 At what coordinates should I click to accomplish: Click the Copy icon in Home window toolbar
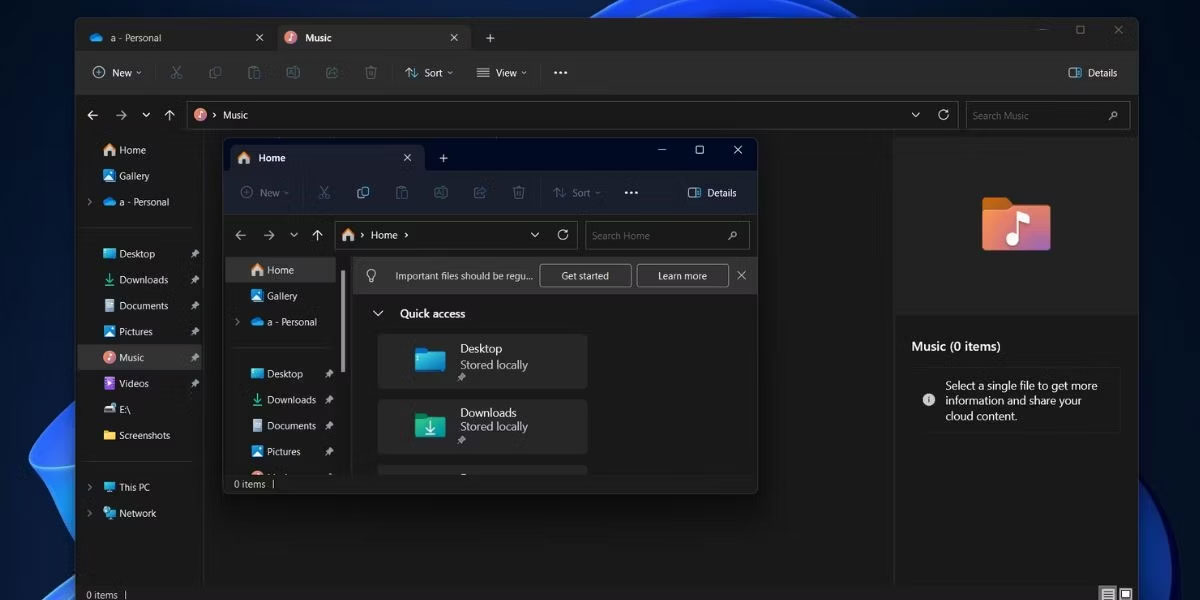coord(363,193)
